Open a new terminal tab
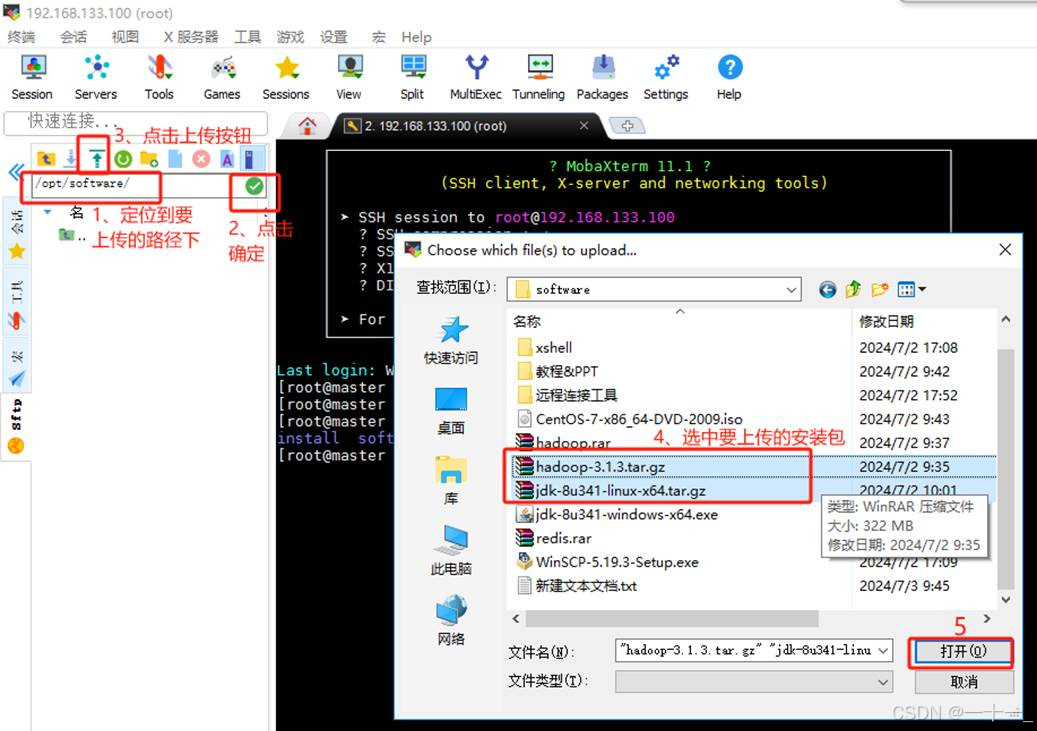Image resolution: width=1037 pixels, height=731 pixels. tap(626, 126)
